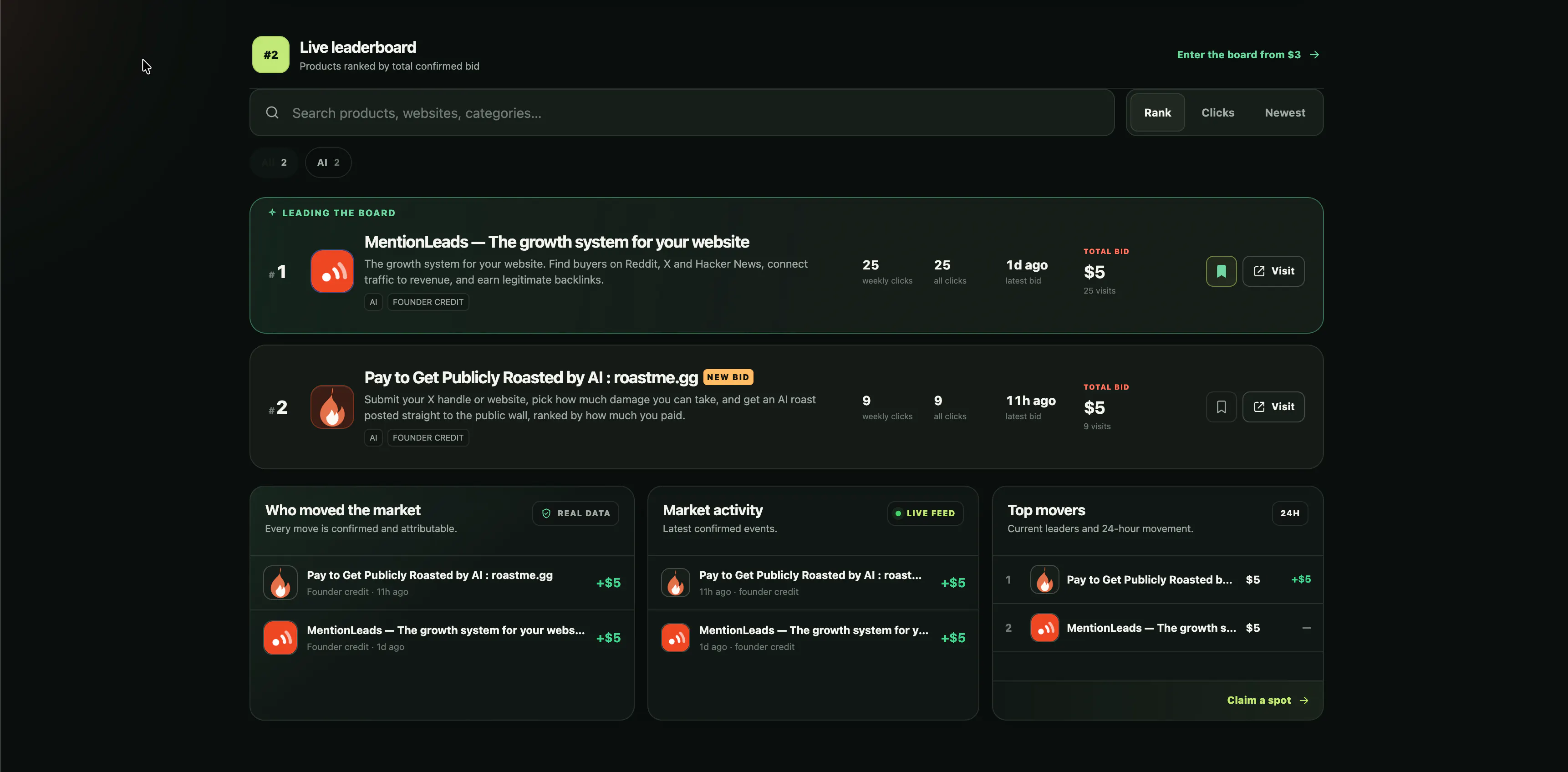Viewport: 1568px width, 772px height.
Task: Select the MentionLeads event in Market activity
Action: [x=813, y=638]
